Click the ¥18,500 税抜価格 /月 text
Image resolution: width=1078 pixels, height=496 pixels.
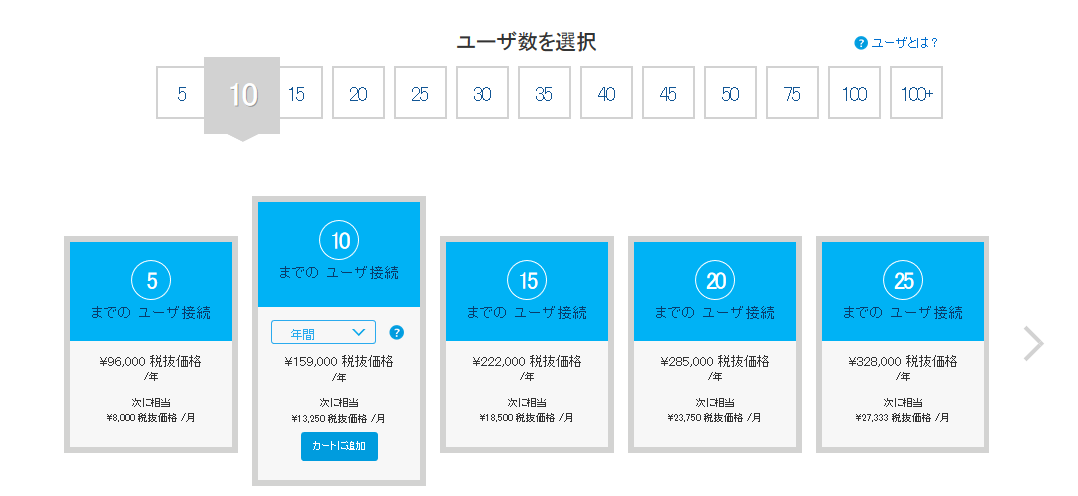(x=527, y=418)
